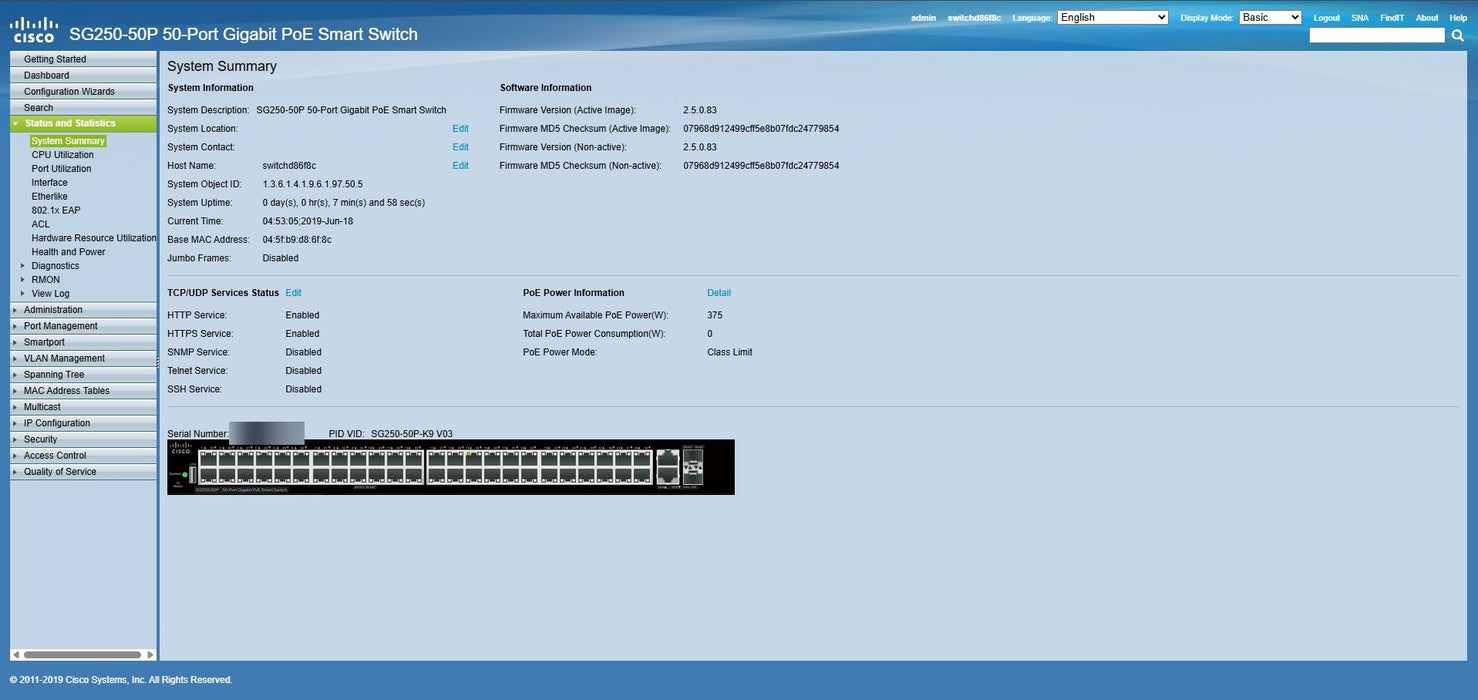The image size is (1478, 700).
Task: Open the SNA link
Action: pyautogui.click(x=1359, y=18)
